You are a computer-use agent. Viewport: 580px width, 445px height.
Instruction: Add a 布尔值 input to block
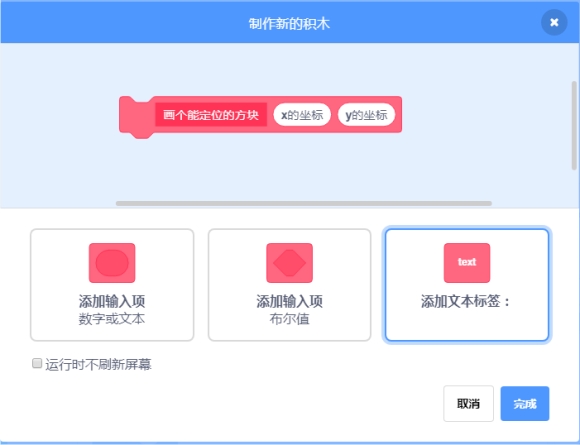pyautogui.click(x=289, y=285)
